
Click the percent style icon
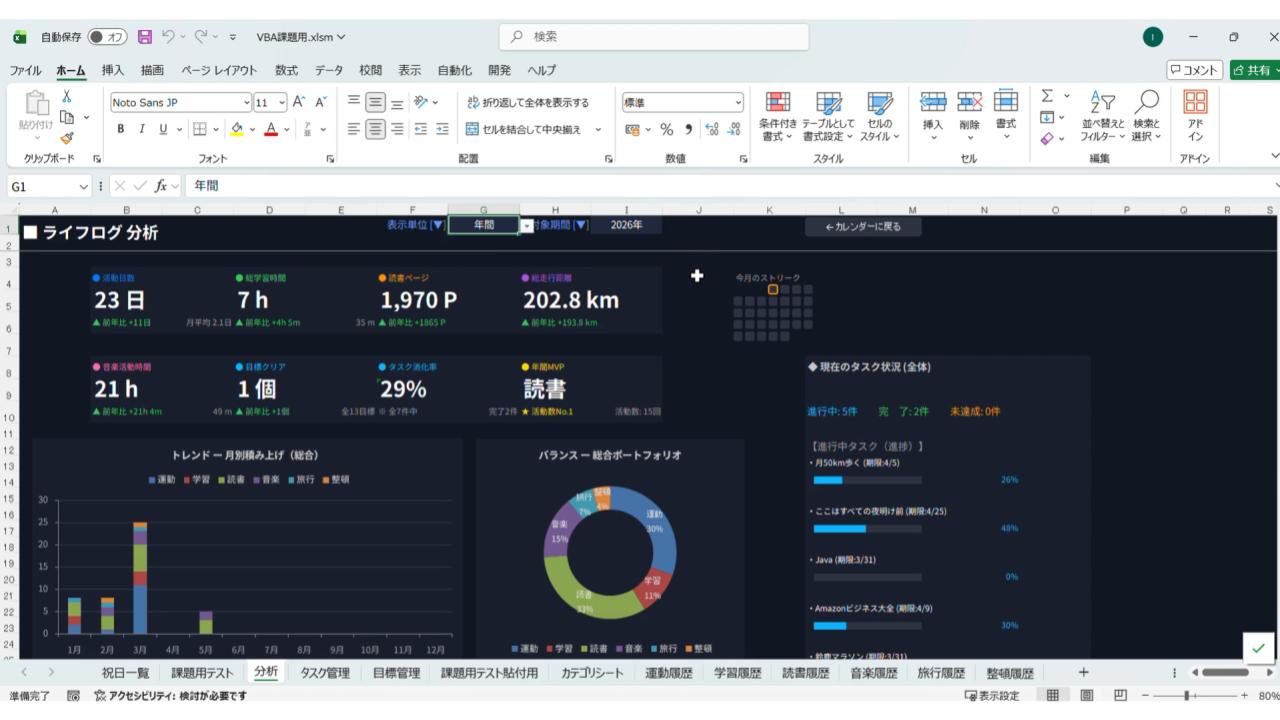(x=665, y=129)
